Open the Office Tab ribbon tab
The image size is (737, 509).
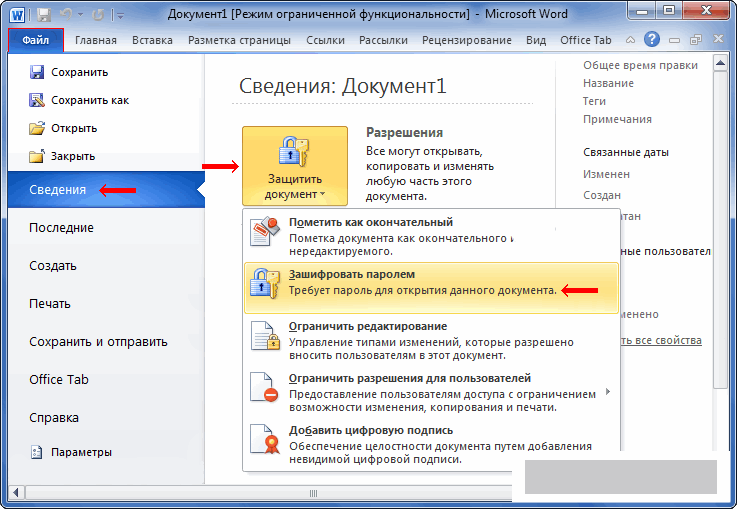[586, 40]
